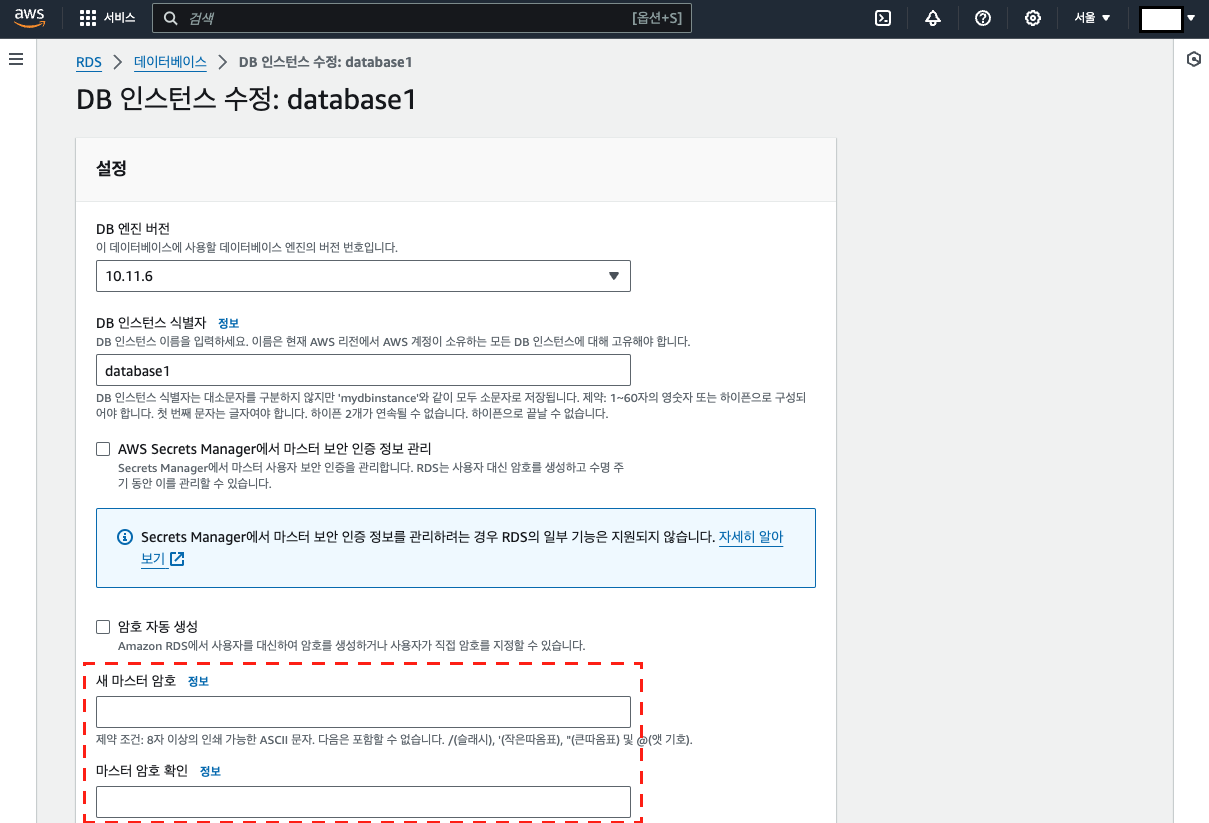This screenshot has width=1209, height=823.
Task: Open the account menu dropdown
Action: 1168,18
